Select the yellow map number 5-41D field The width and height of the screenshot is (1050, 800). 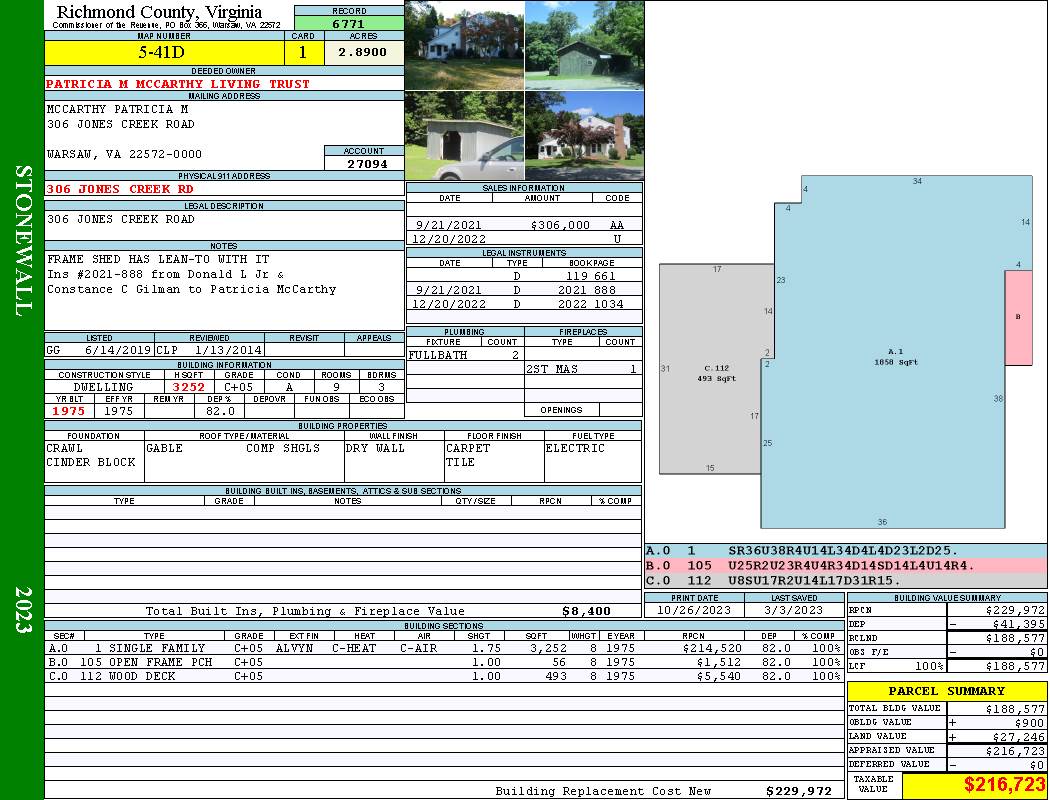pos(164,52)
